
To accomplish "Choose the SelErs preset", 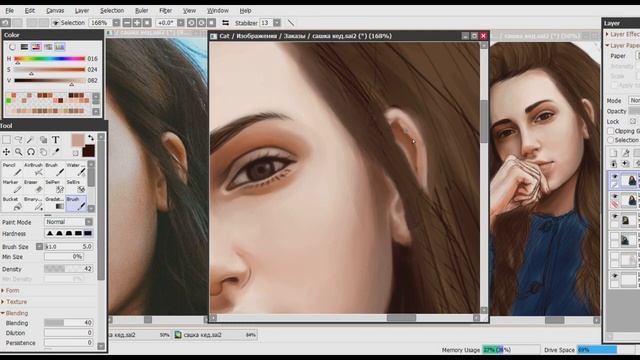I will click(76, 187).
